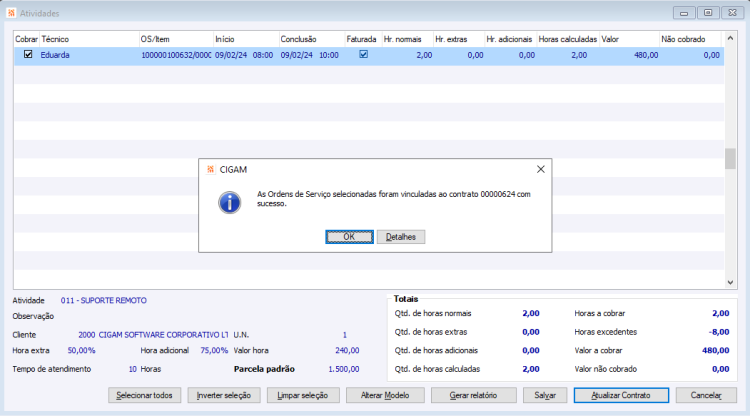Click the vertical scrollbar thumb
The height and width of the screenshot is (416, 750).
(x=730, y=159)
